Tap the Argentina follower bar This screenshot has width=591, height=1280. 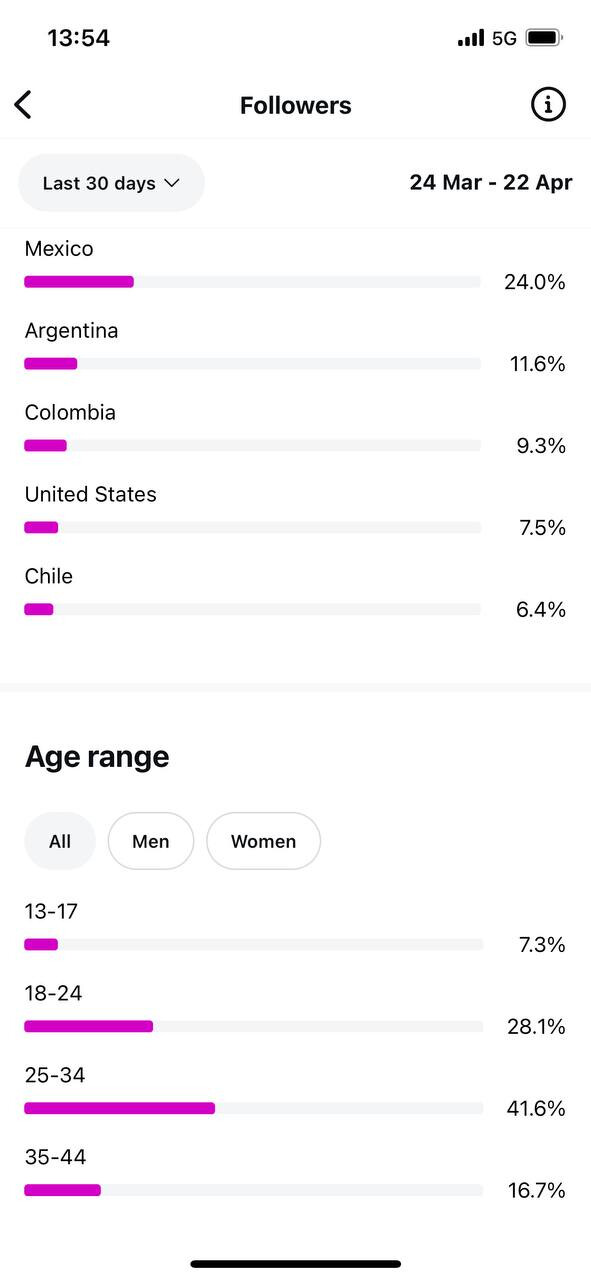(x=252, y=364)
